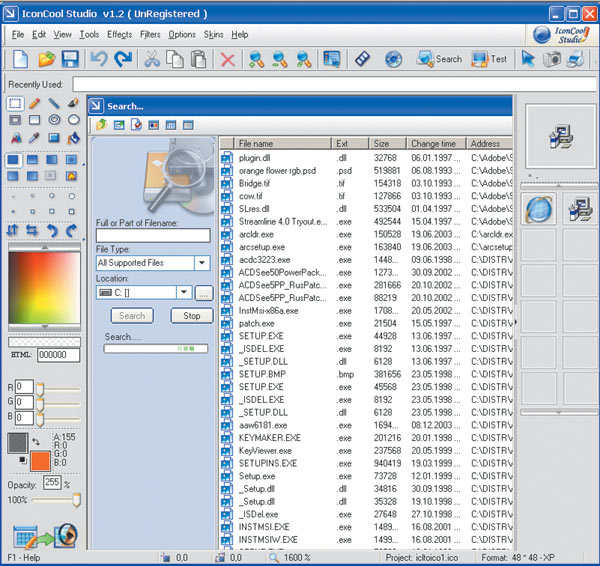
Task: Click the large icon preview thumbnail
Action: pyautogui.click(x=561, y=137)
